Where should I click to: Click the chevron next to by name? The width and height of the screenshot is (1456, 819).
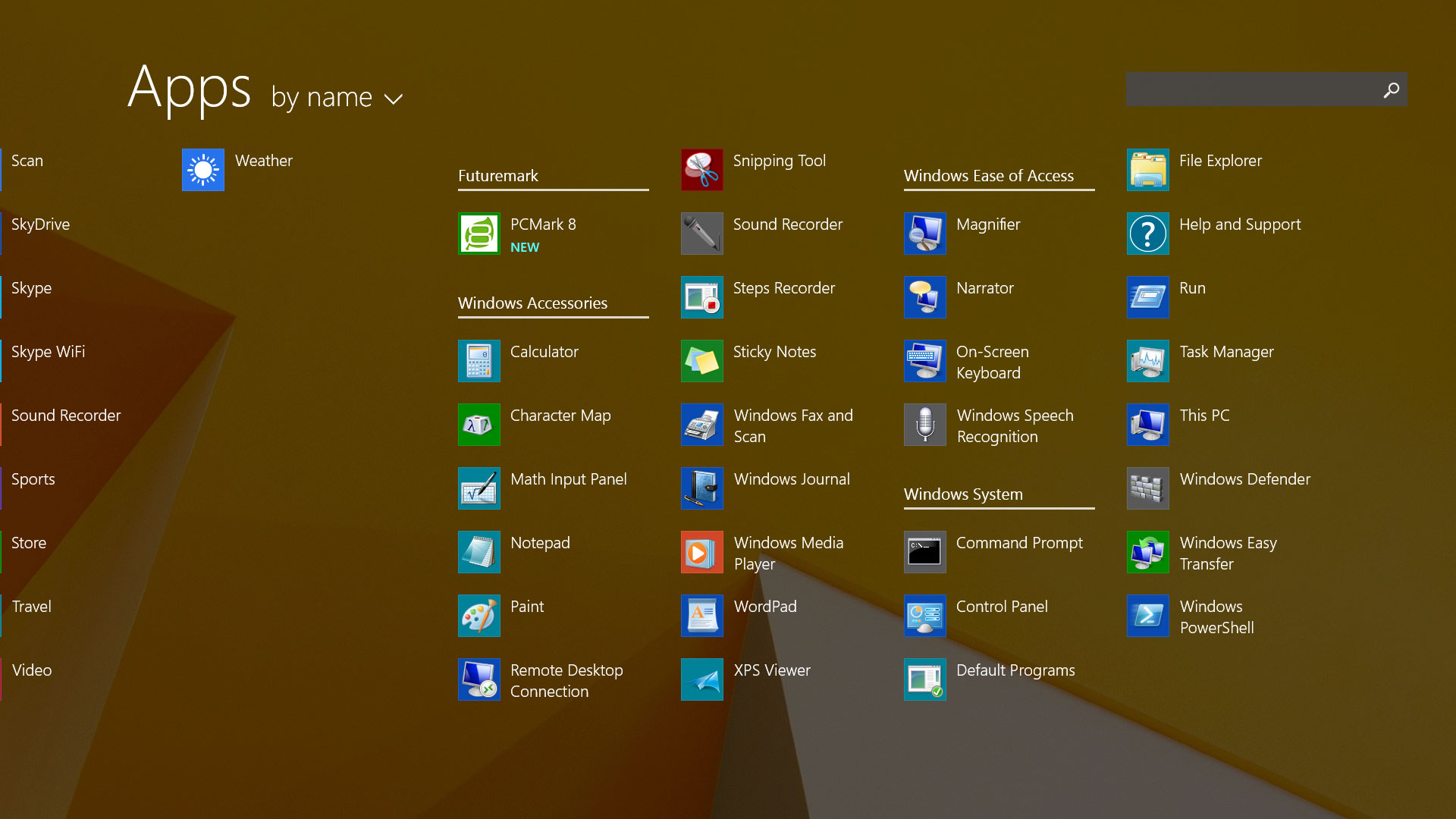point(393,99)
